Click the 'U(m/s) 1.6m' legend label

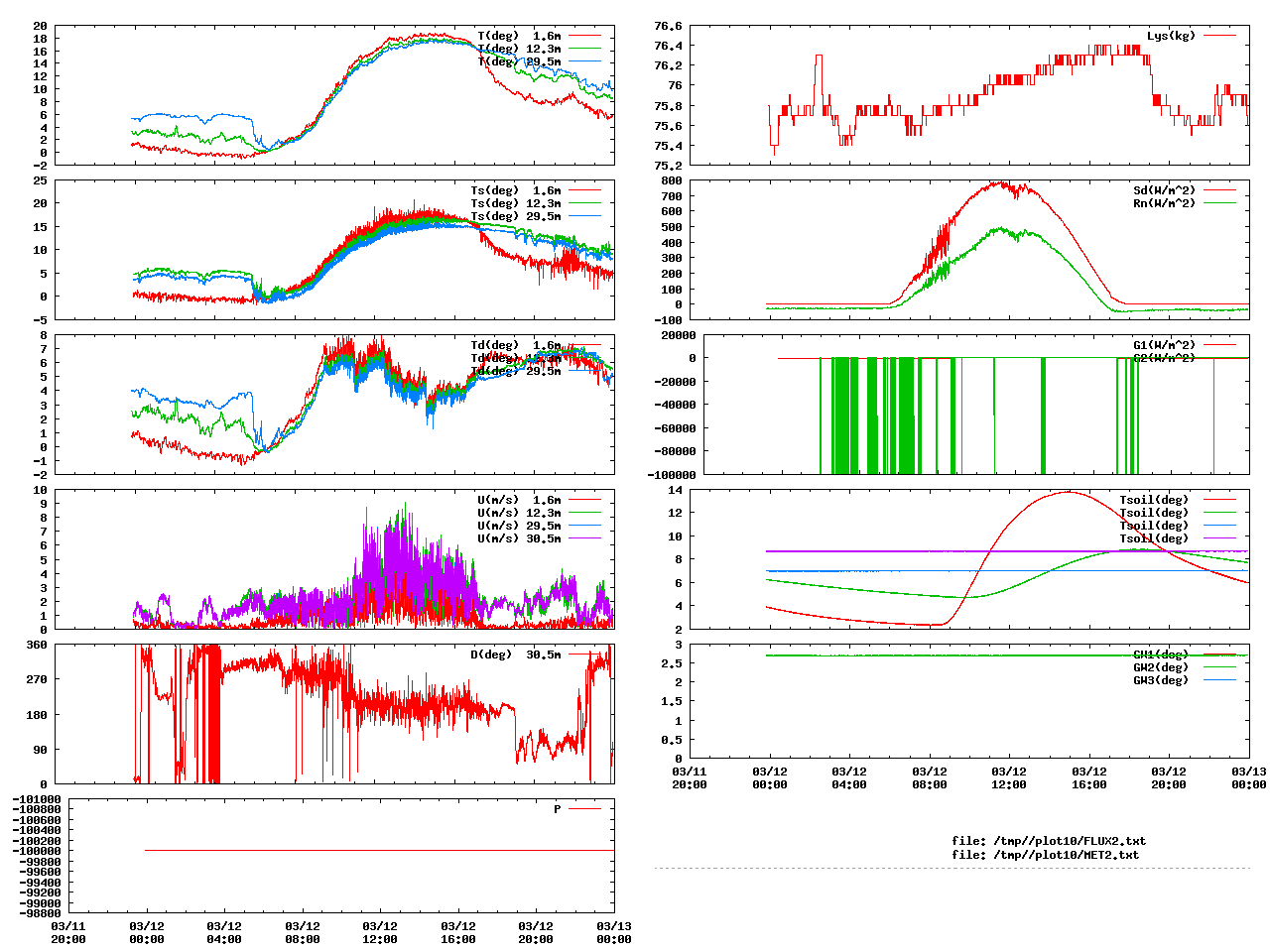coord(519,500)
